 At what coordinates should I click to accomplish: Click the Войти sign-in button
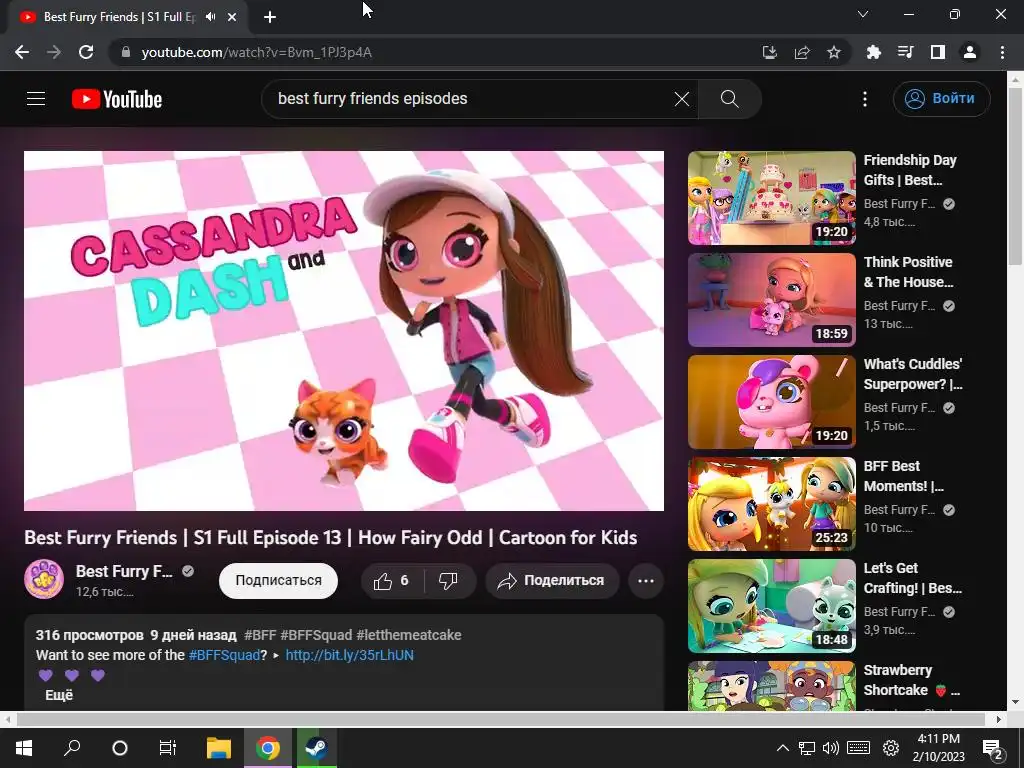coord(941,99)
